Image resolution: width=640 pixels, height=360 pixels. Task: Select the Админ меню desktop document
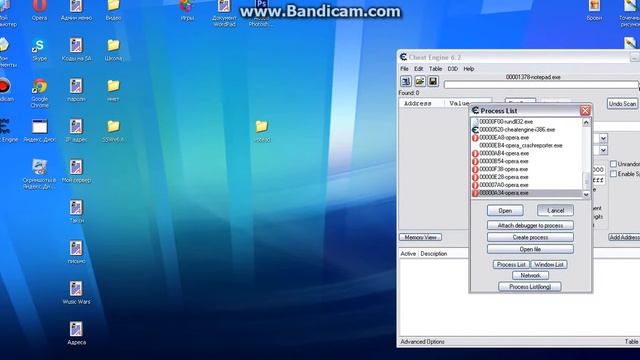(76, 10)
